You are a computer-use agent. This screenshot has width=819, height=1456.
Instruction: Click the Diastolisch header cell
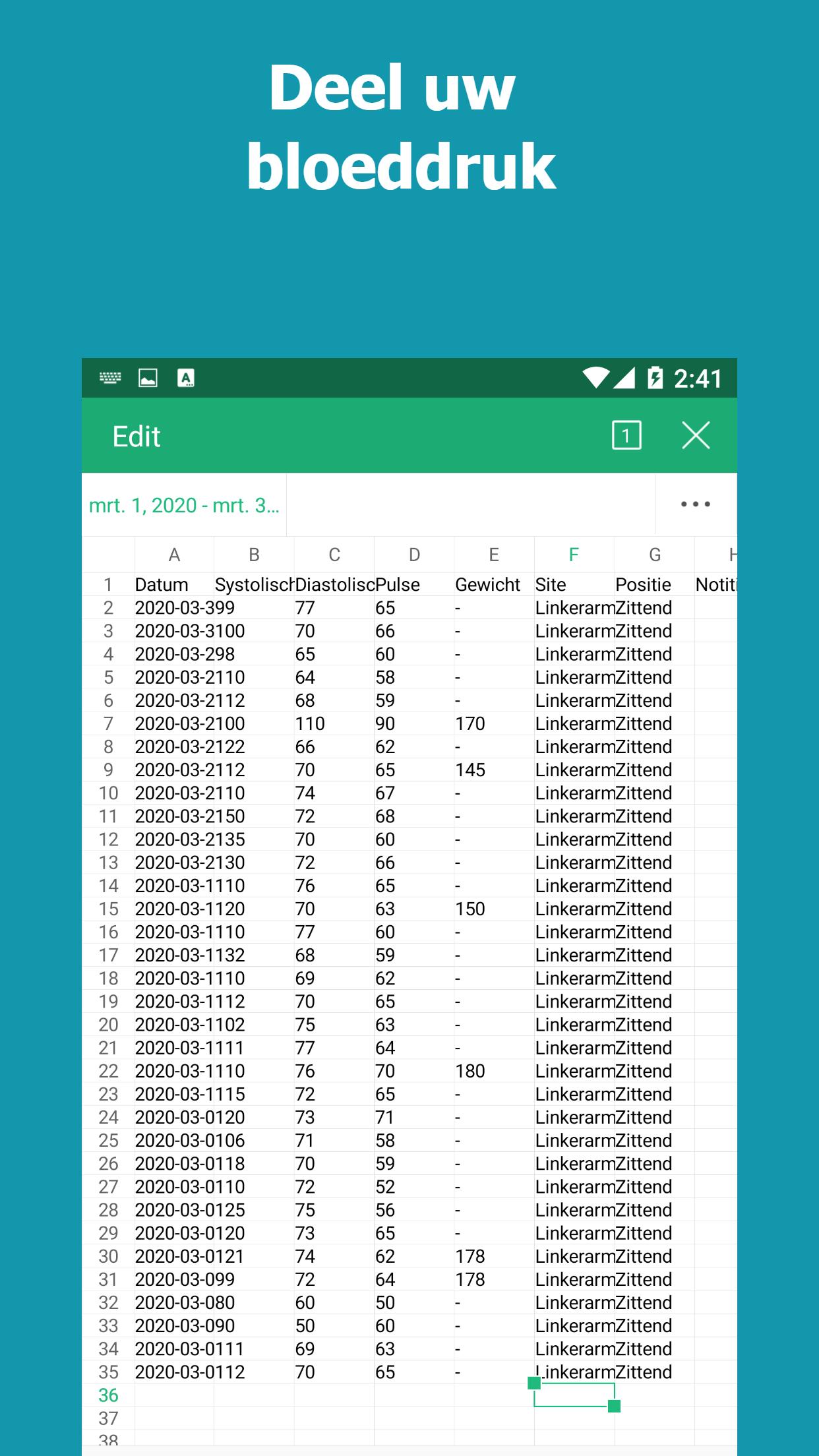pos(334,585)
